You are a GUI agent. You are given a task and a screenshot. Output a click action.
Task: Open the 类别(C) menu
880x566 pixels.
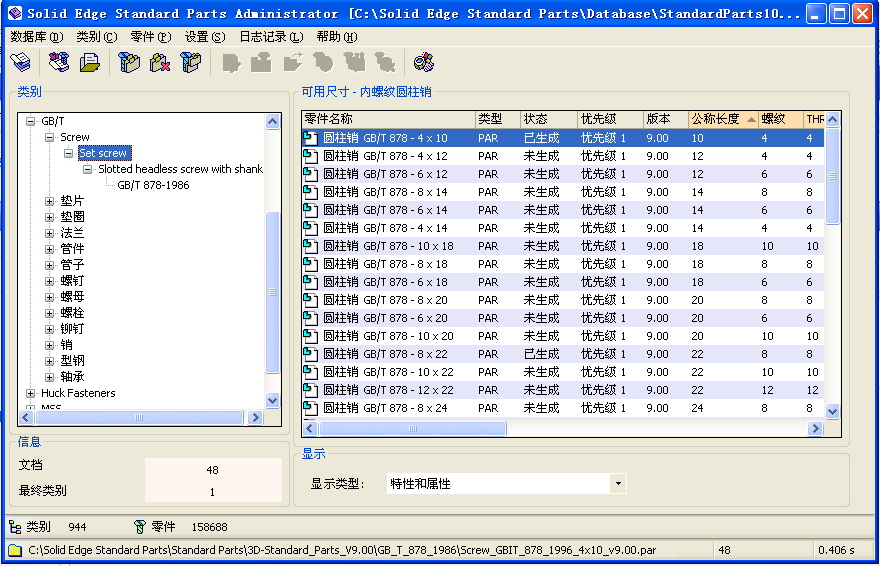click(97, 37)
